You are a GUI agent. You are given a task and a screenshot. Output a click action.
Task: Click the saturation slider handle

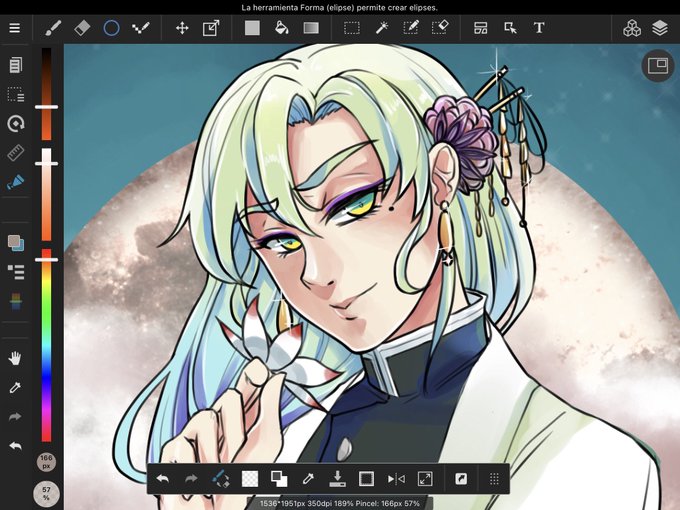(46, 163)
